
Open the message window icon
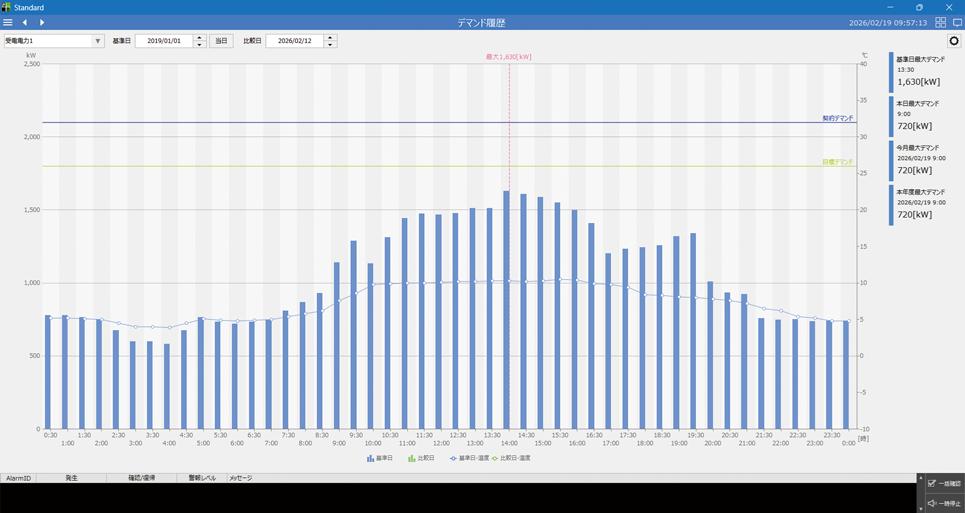tap(957, 22)
